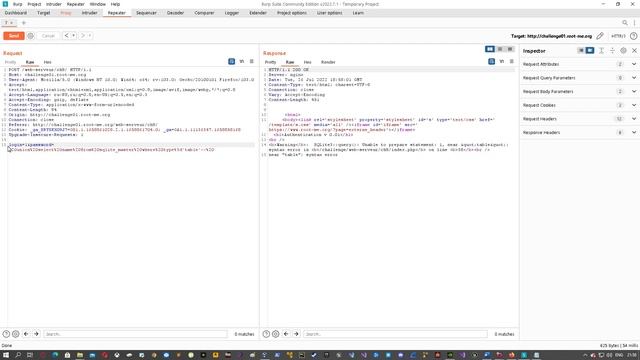
Task: Open the send options gear icon
Action: click(31, 36)
